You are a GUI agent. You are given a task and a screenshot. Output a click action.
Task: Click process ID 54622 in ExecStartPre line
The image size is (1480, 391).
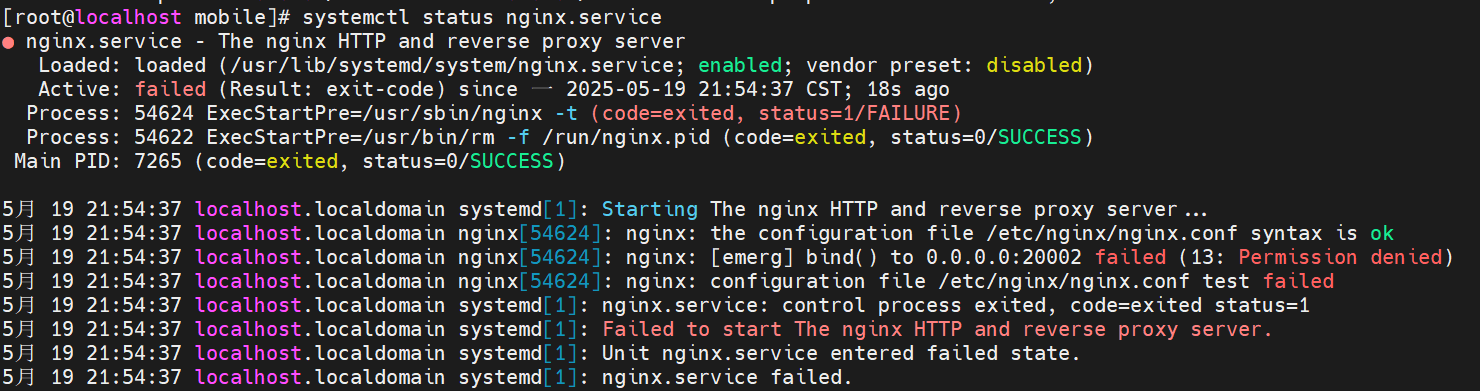point(164,137)
